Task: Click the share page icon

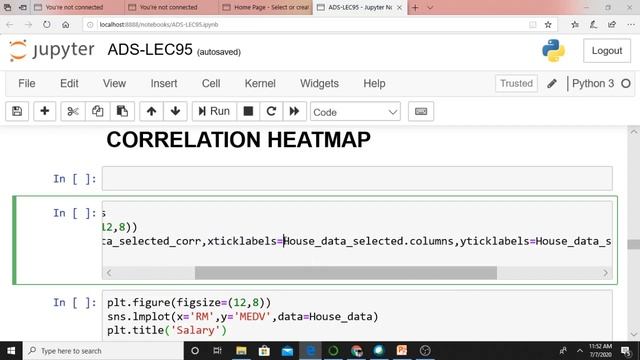Action: pos(612,24)
